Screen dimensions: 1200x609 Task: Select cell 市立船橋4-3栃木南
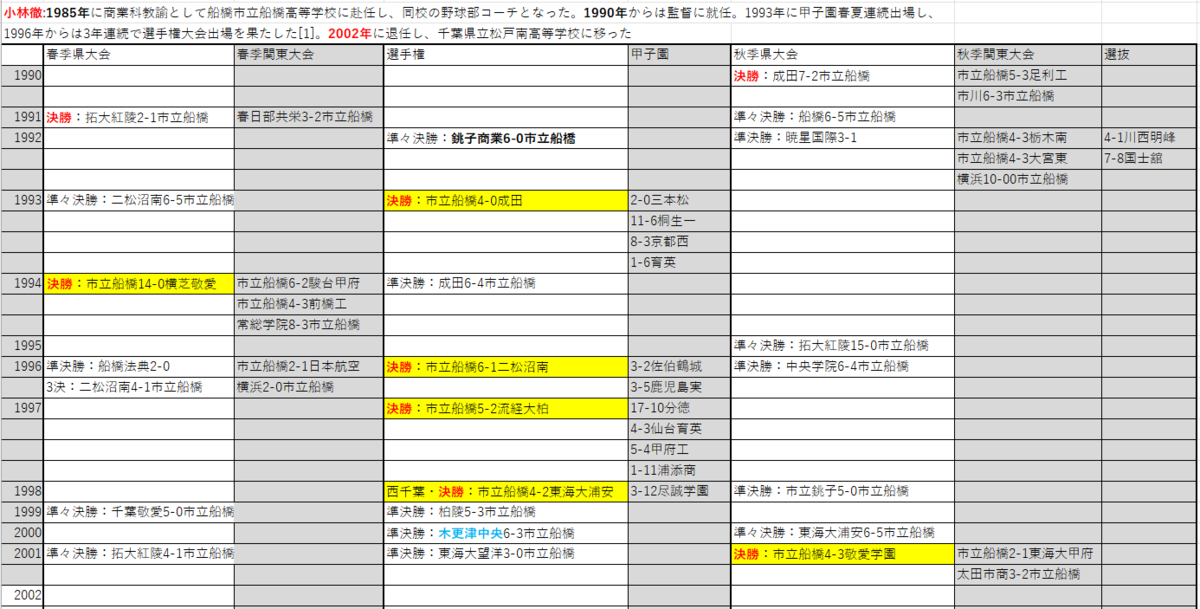1027,138
